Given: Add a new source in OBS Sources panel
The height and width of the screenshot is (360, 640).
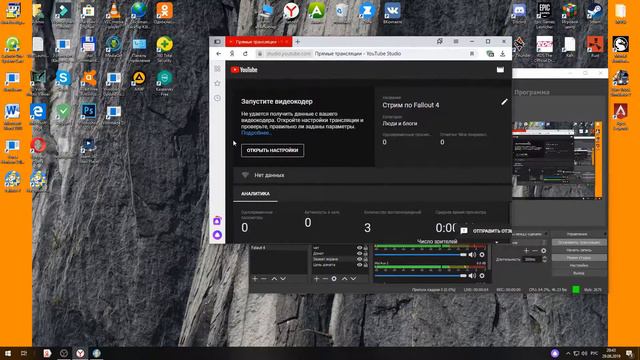Looking at the screenshot, I should coord(316,279).
